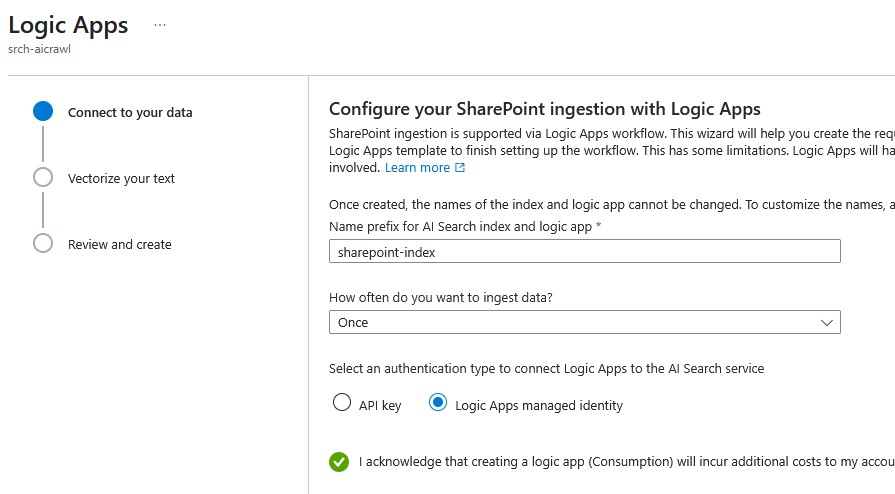Click the Name prefix for AI Search index label
895x494 pixels.
pos(461,227)
